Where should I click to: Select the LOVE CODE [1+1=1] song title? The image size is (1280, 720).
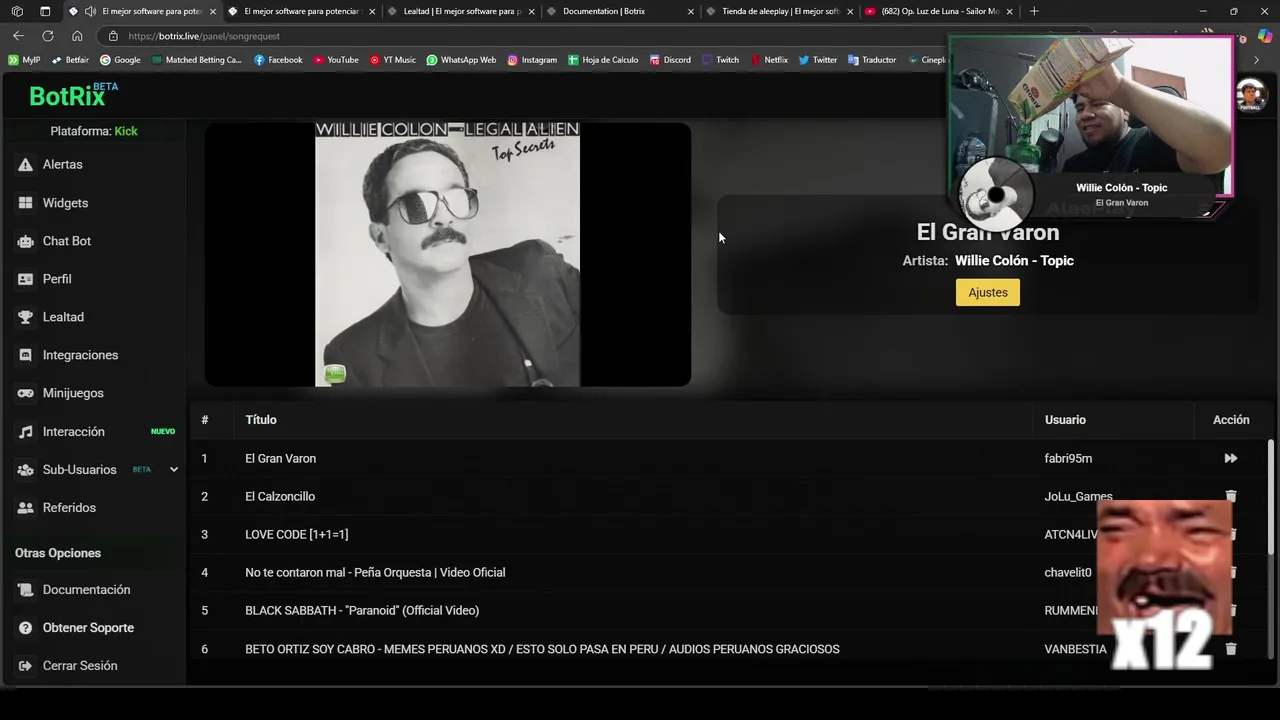[297, 535]
